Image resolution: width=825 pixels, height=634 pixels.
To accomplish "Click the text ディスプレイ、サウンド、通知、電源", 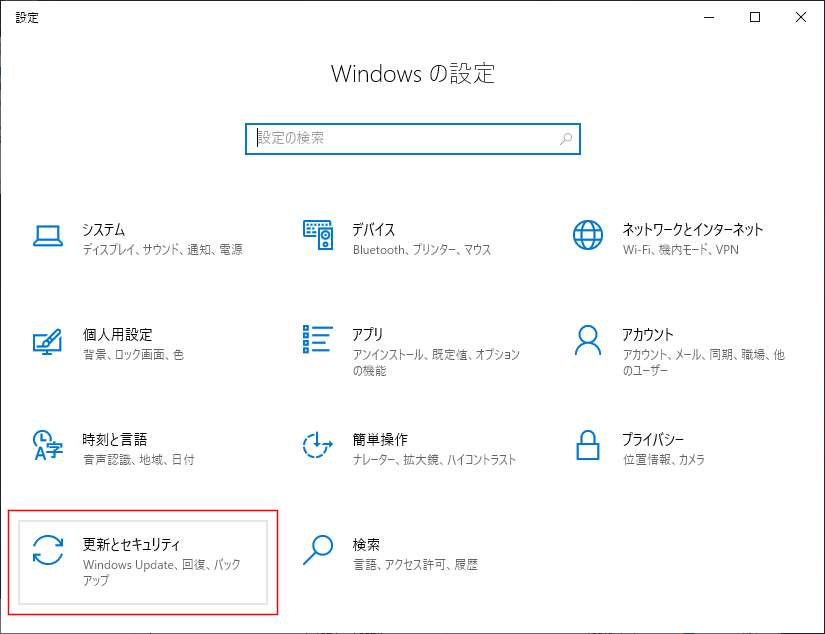I will pyautogui.click(x=163, y=250).
